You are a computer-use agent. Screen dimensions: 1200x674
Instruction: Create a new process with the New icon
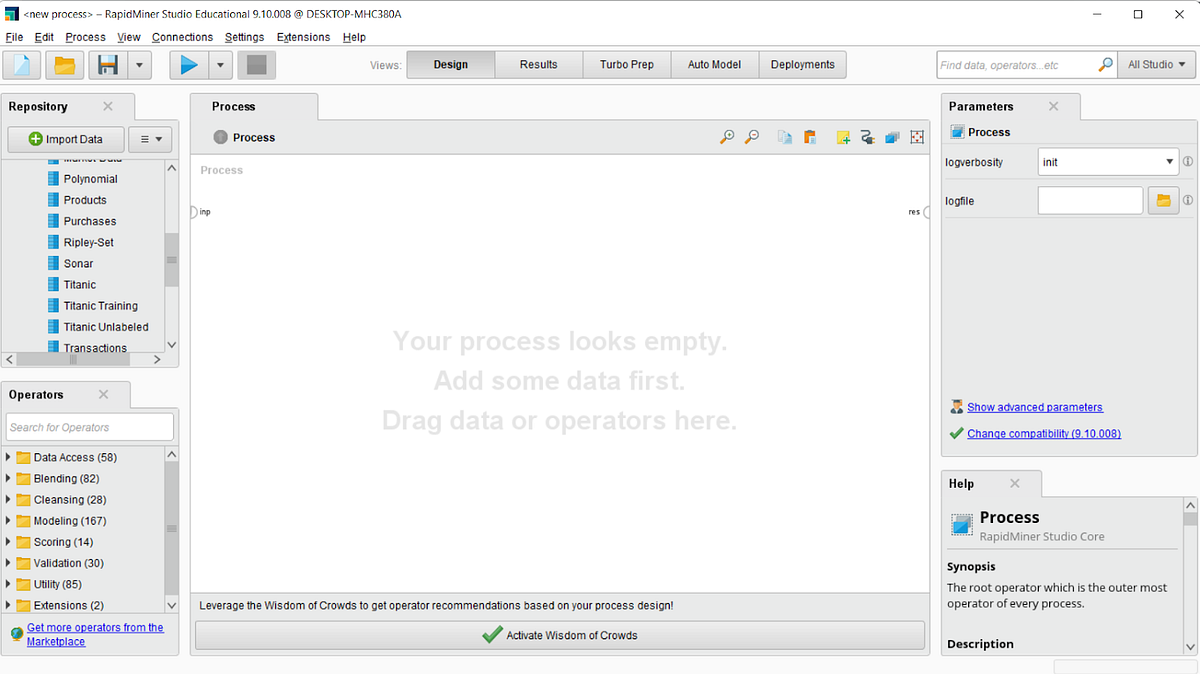coord(22,64)
